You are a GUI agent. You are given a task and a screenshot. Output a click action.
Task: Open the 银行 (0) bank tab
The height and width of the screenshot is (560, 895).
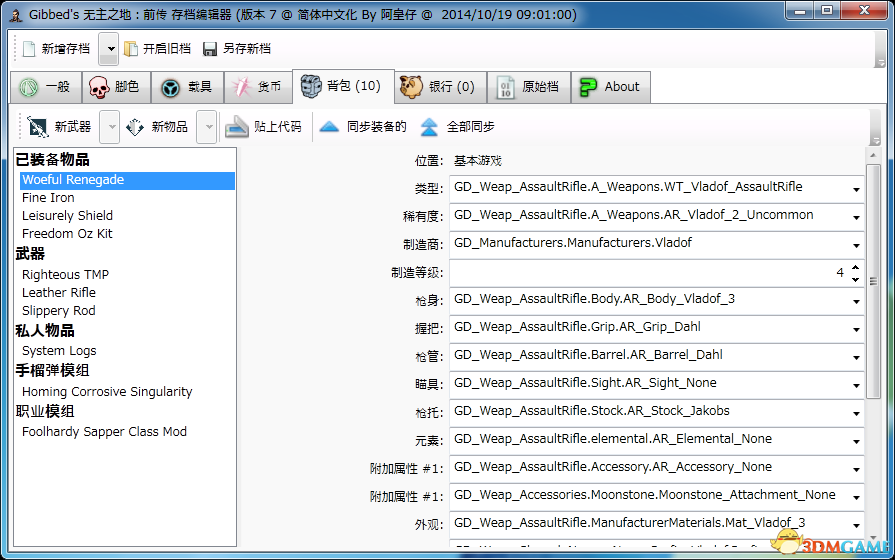440,87
